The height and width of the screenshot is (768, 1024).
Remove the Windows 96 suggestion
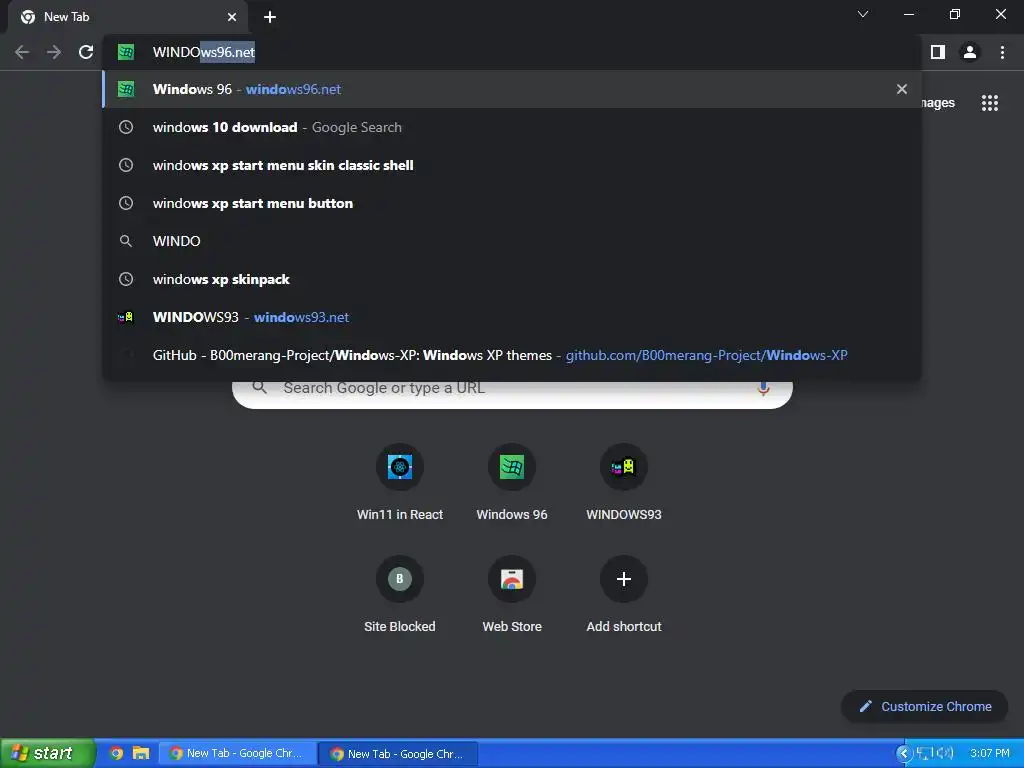tap(902, 89)
